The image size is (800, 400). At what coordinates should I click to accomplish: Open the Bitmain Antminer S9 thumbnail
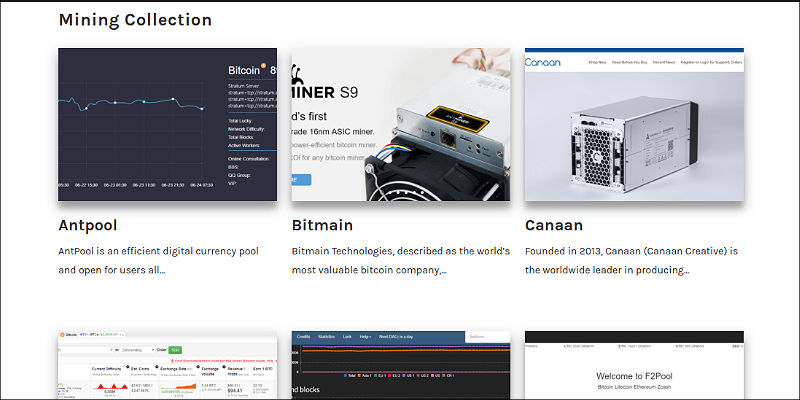(x=401, y=124)
